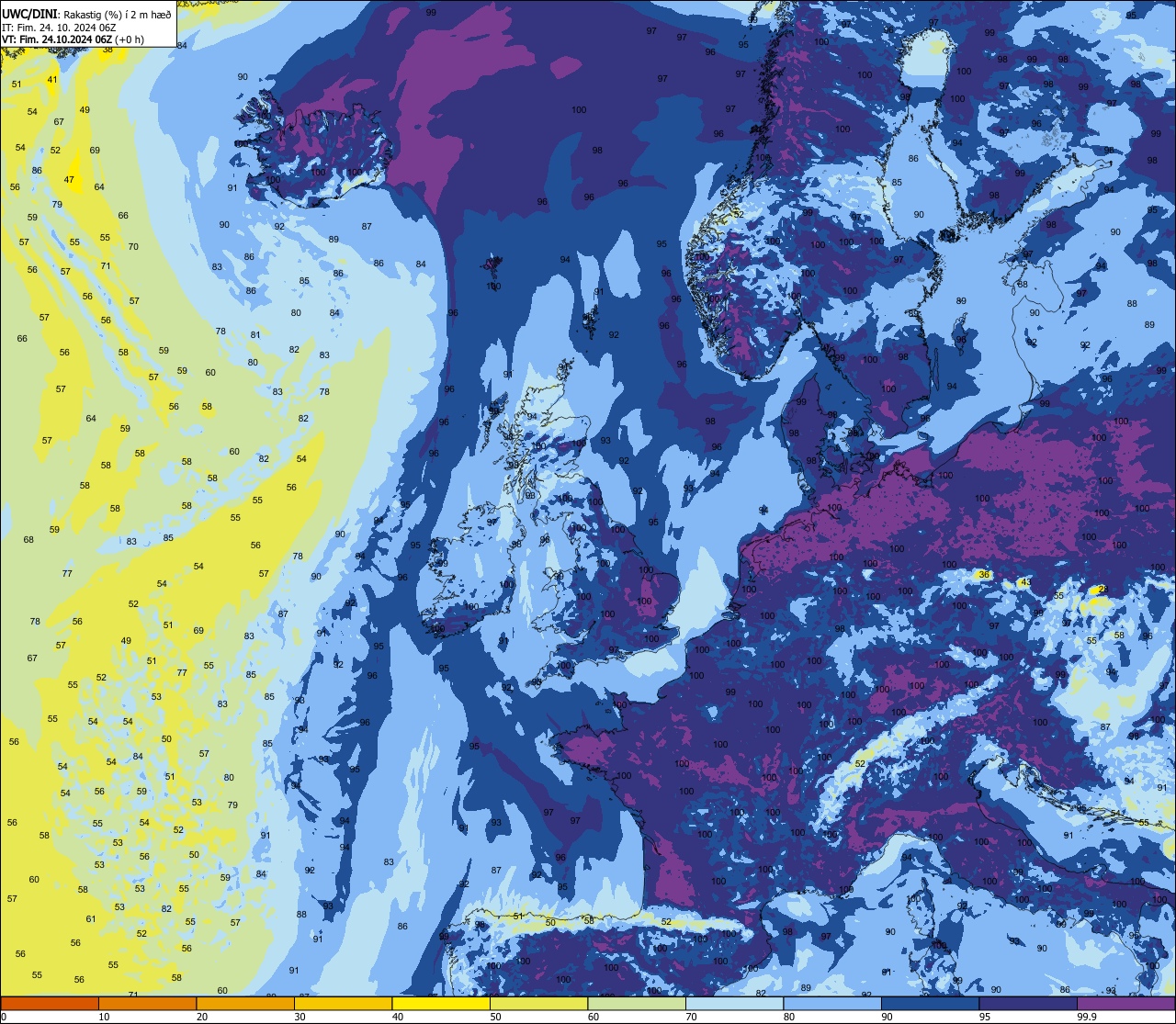Screen dimensions: 1176x1024
Task: Click the humidity value '47' on the map
Action: (x=69, y=180)
